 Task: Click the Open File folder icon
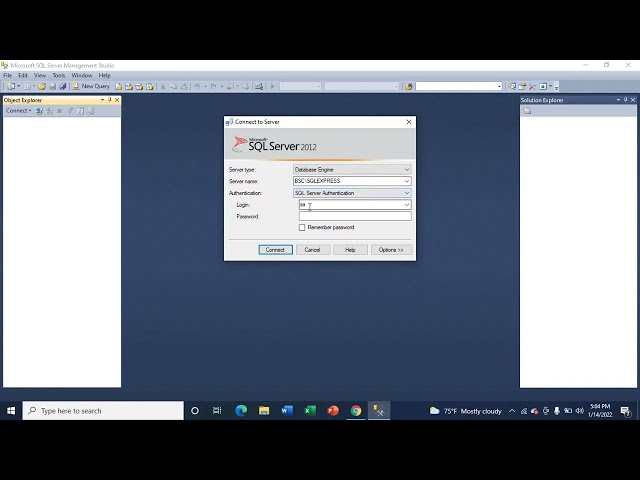(x=42, y=87)
